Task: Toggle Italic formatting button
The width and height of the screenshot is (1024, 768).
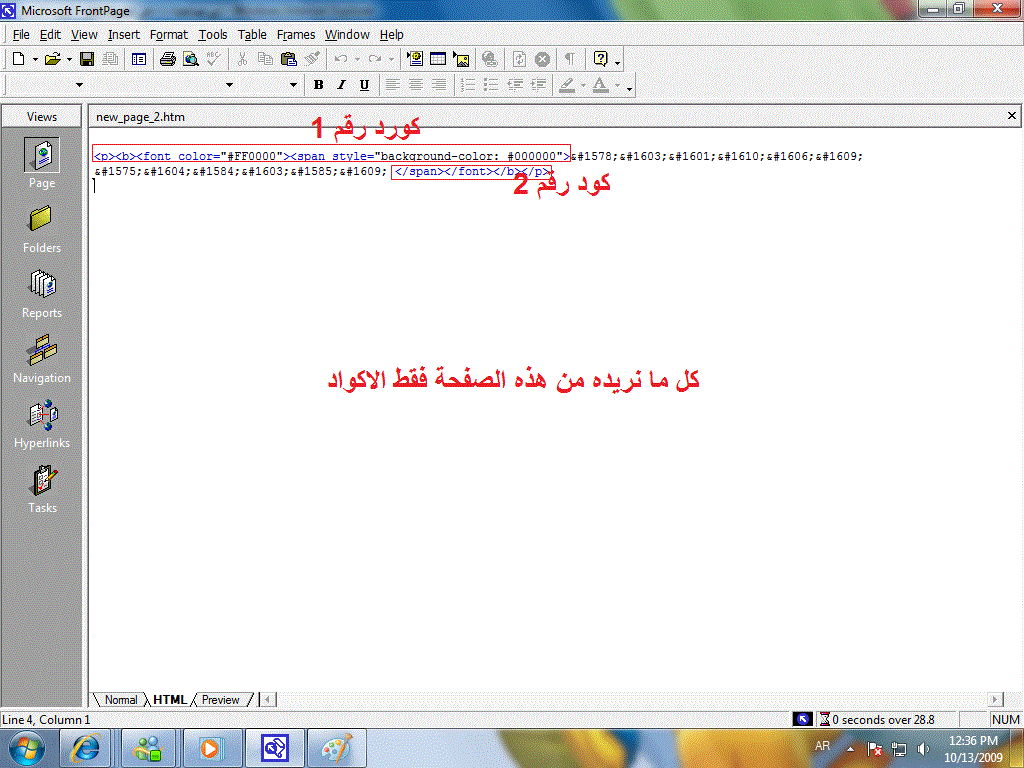Action: pos(341,85)
